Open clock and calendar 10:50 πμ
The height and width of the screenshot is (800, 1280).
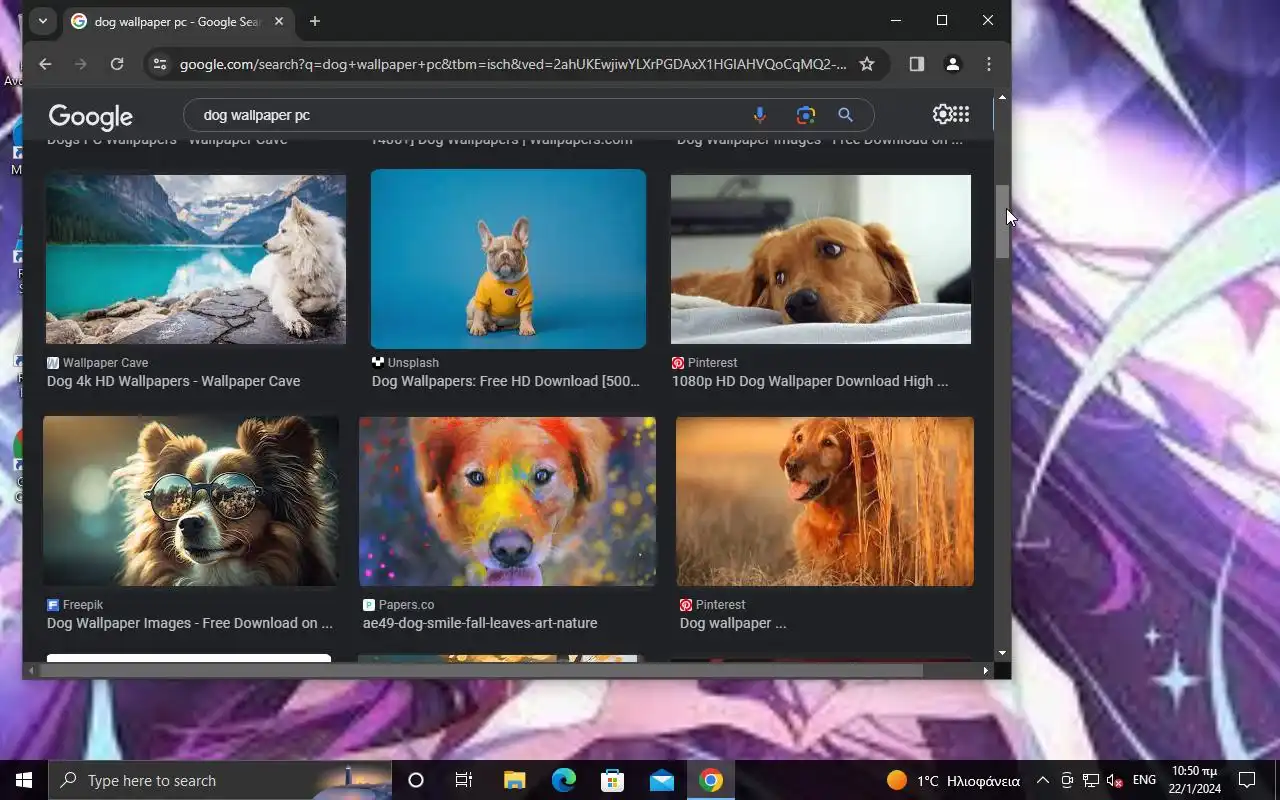click(x=1195, y=780)
